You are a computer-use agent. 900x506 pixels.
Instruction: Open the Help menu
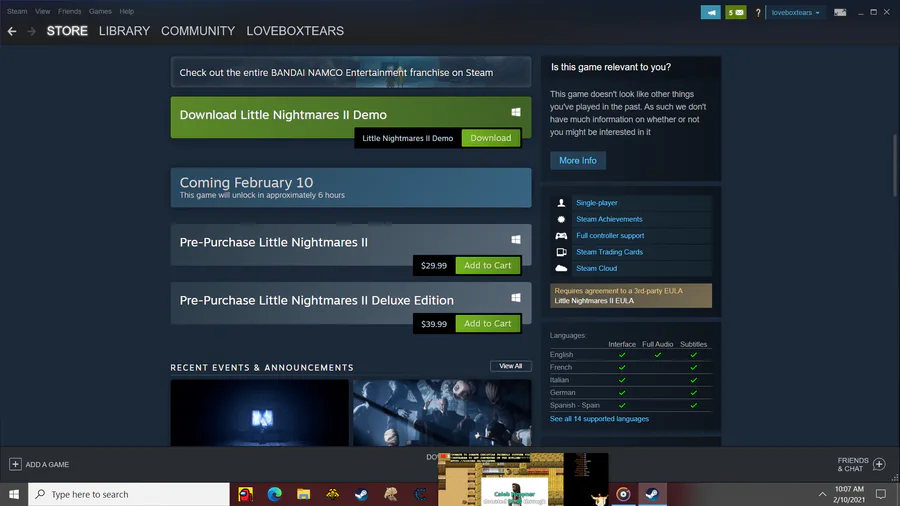pyautogui.click(x=126, y=11)
